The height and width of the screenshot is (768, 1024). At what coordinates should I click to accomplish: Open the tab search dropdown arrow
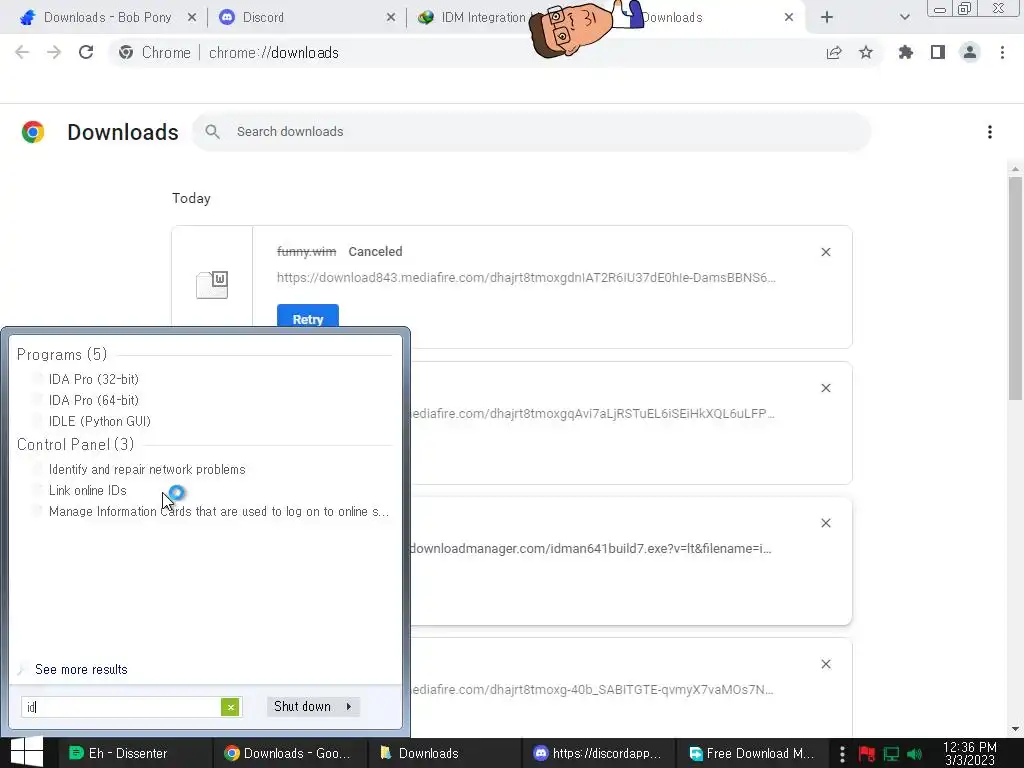pos(904,18)
